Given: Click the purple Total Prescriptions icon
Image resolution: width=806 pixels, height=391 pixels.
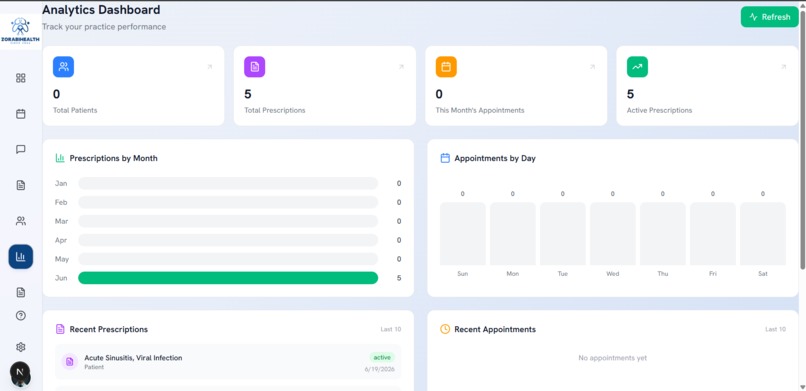Looking at the screenshot, I should pyautogui.click(x=254, y=67).
